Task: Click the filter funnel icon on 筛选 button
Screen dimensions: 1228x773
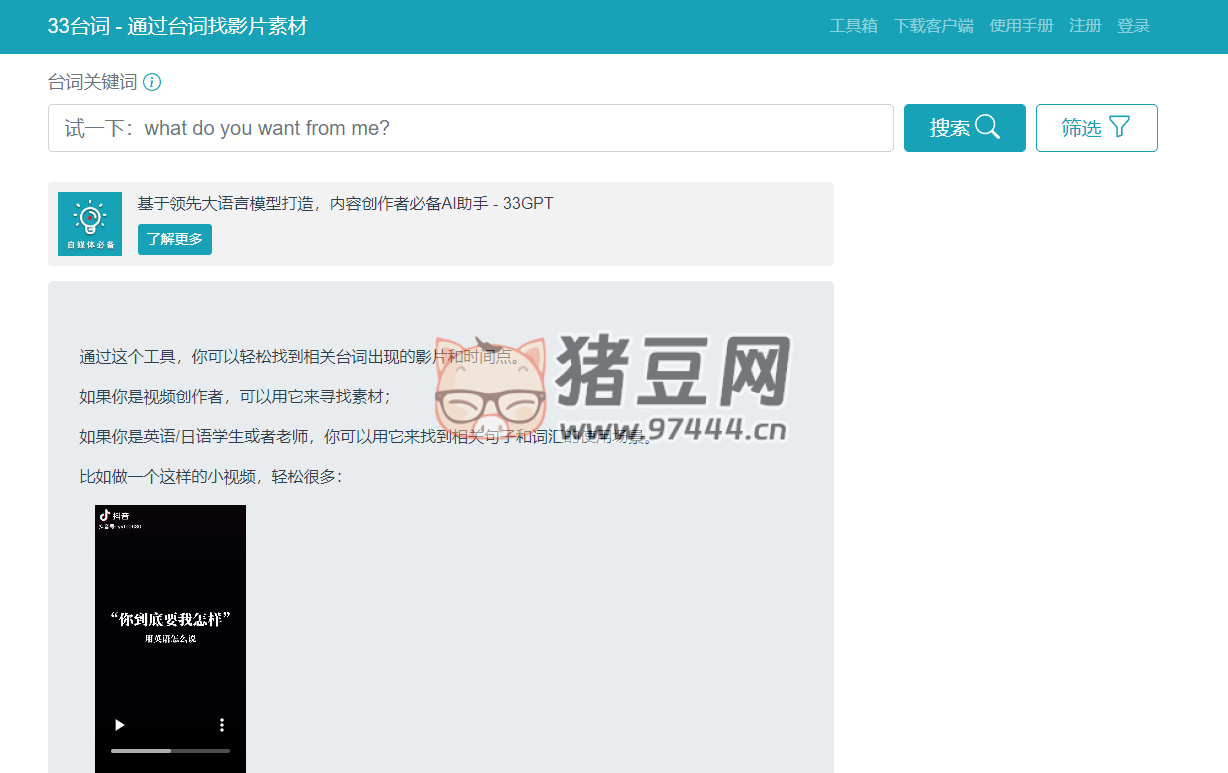Action: click(1121, 127)
